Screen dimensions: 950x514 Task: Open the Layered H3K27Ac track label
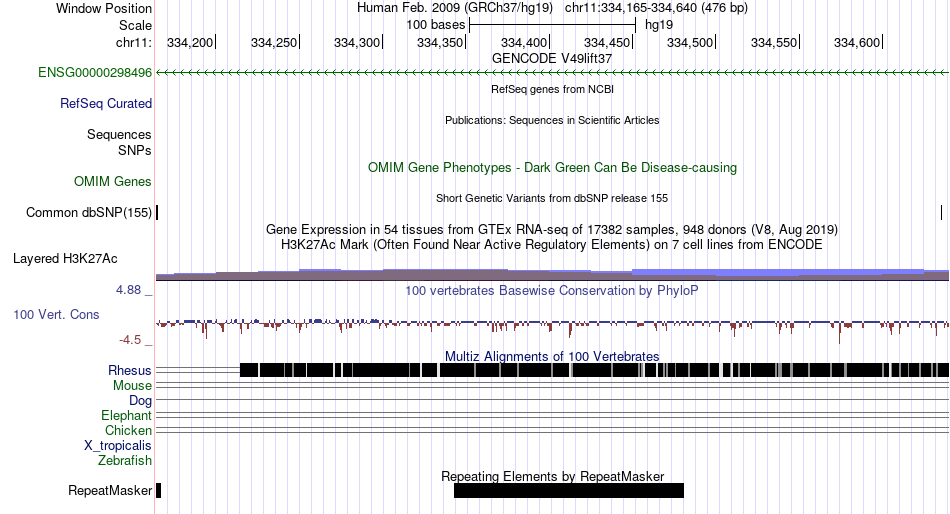[x=65, y=259]
